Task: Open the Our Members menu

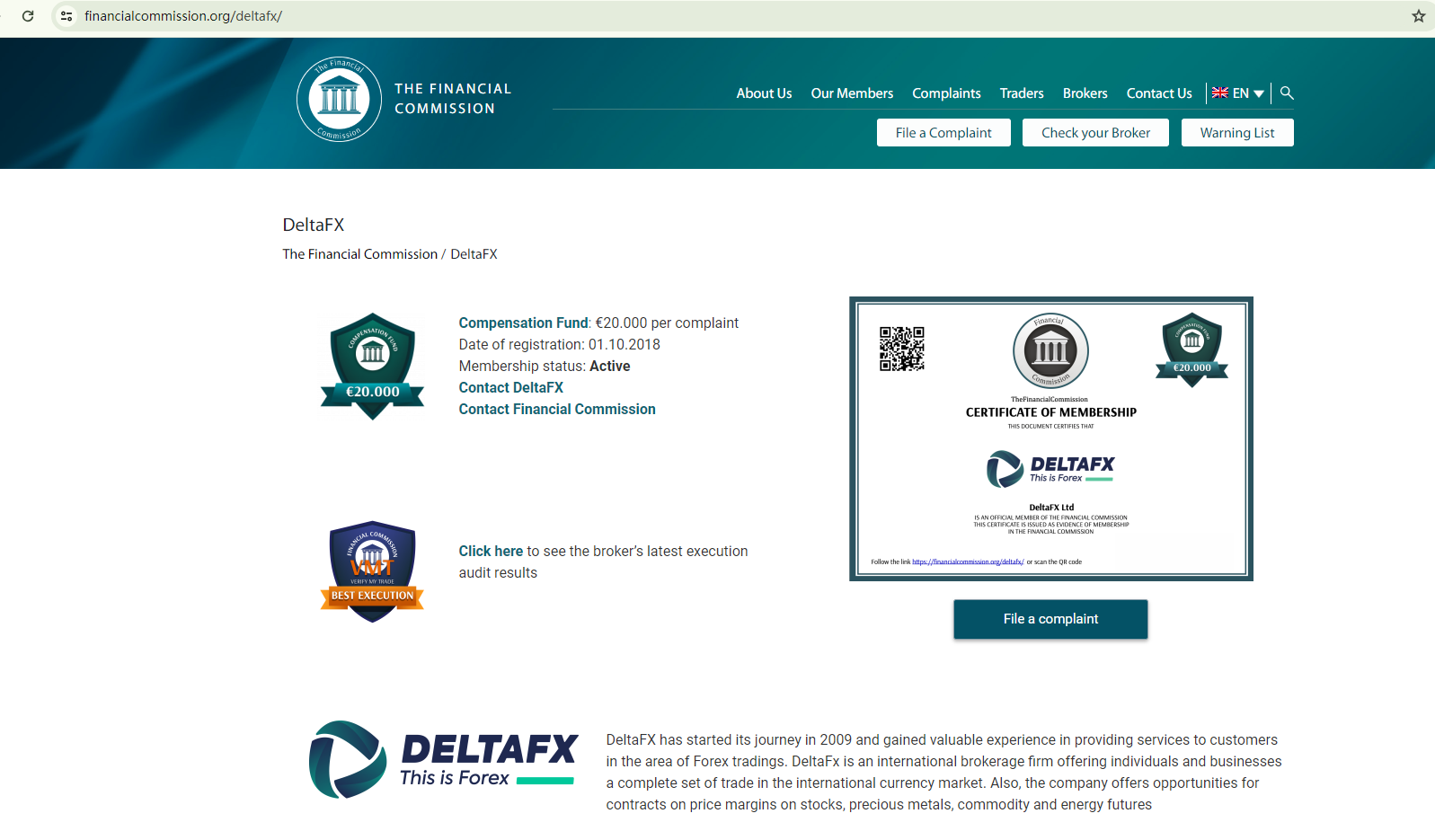Action: pos(852,93)
